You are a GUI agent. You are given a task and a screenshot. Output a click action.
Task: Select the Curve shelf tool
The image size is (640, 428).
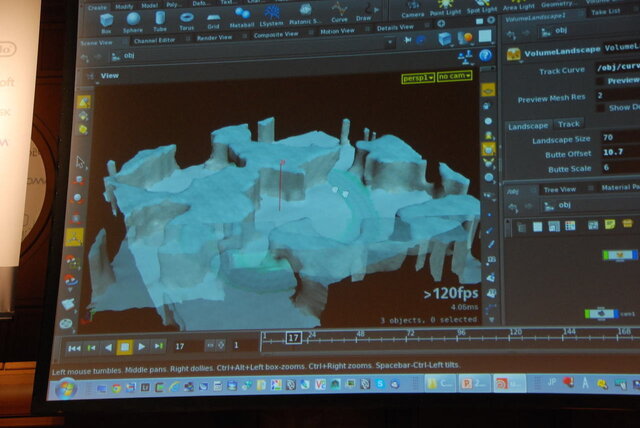(339, 12)
